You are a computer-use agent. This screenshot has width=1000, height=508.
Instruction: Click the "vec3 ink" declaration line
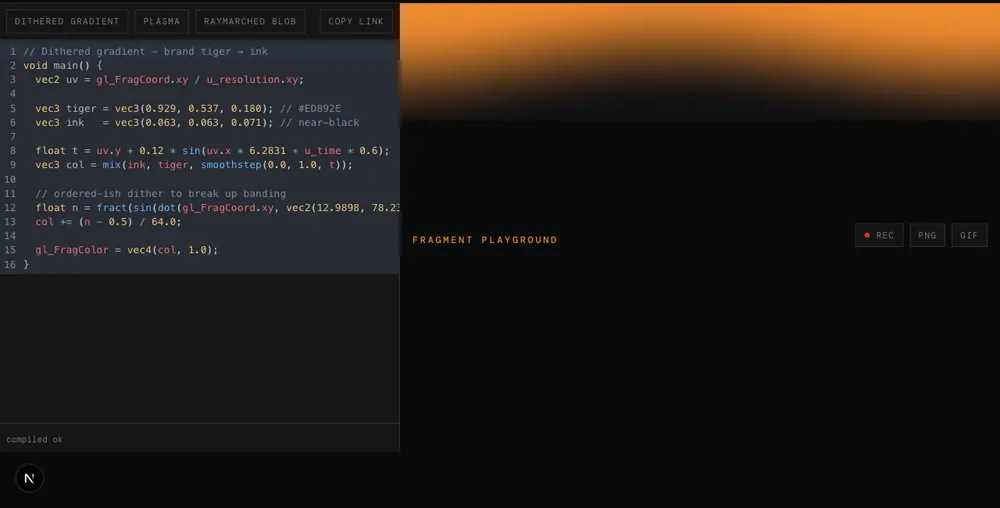(198, 122)
